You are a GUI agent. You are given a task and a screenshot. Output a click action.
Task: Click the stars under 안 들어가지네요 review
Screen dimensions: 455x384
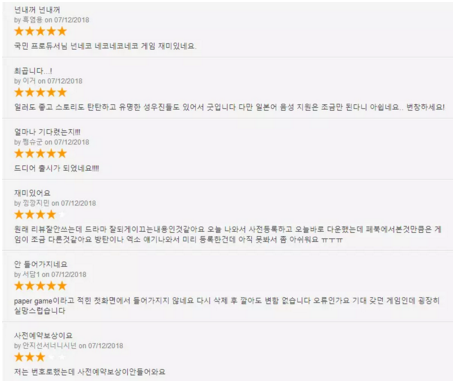click(40, 286)
